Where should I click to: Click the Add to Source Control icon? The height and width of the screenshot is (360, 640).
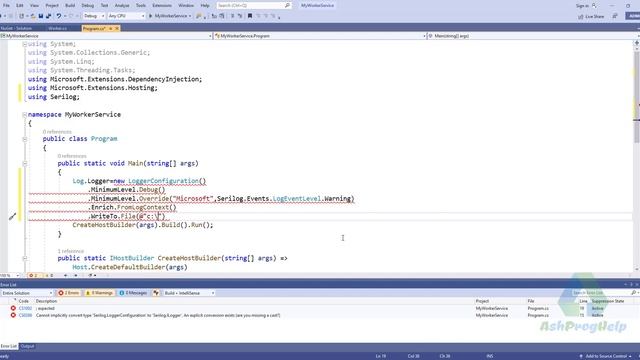click(x=581, y=356)
